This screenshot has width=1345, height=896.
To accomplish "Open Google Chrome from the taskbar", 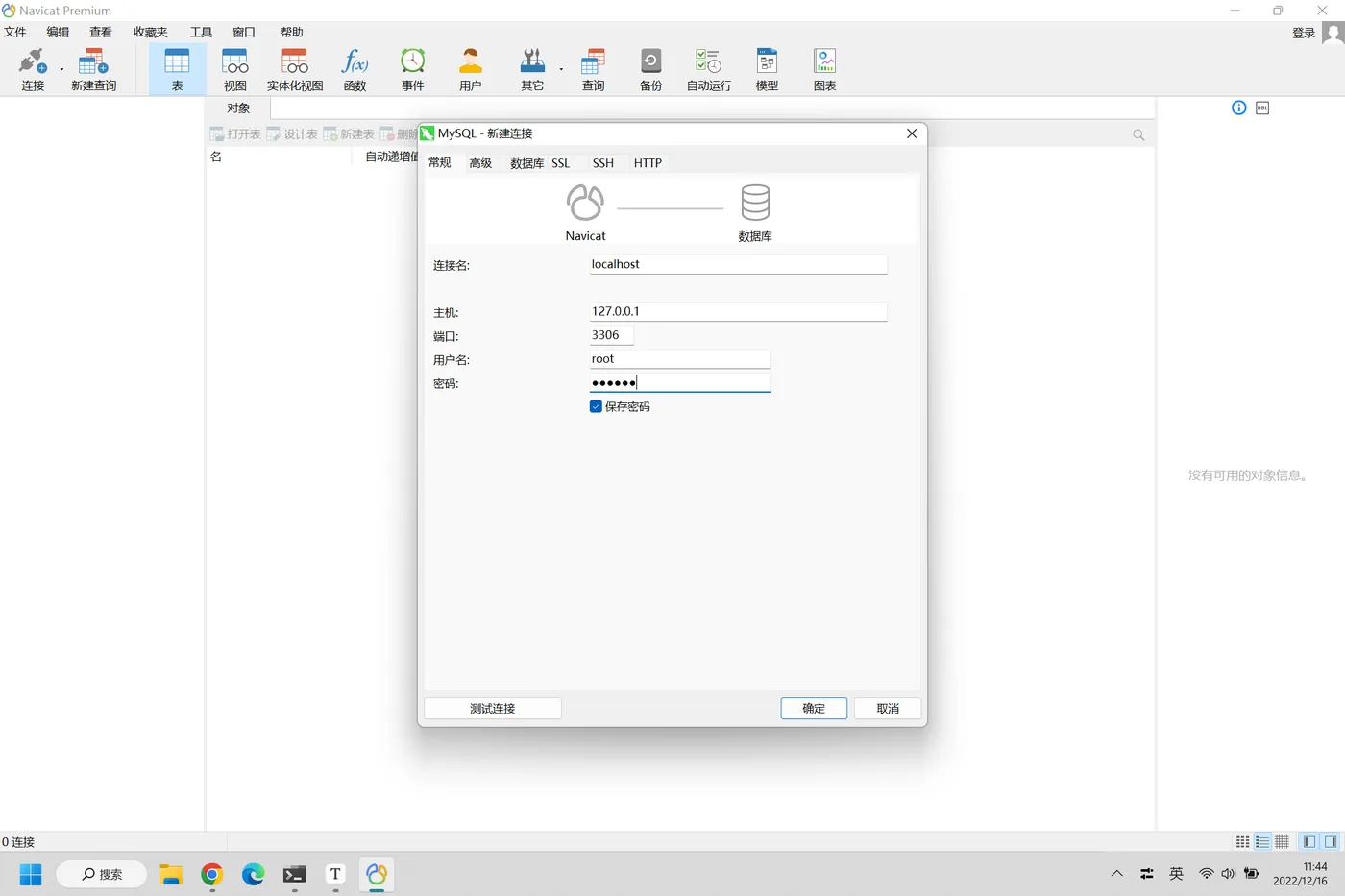I will 212,874.
